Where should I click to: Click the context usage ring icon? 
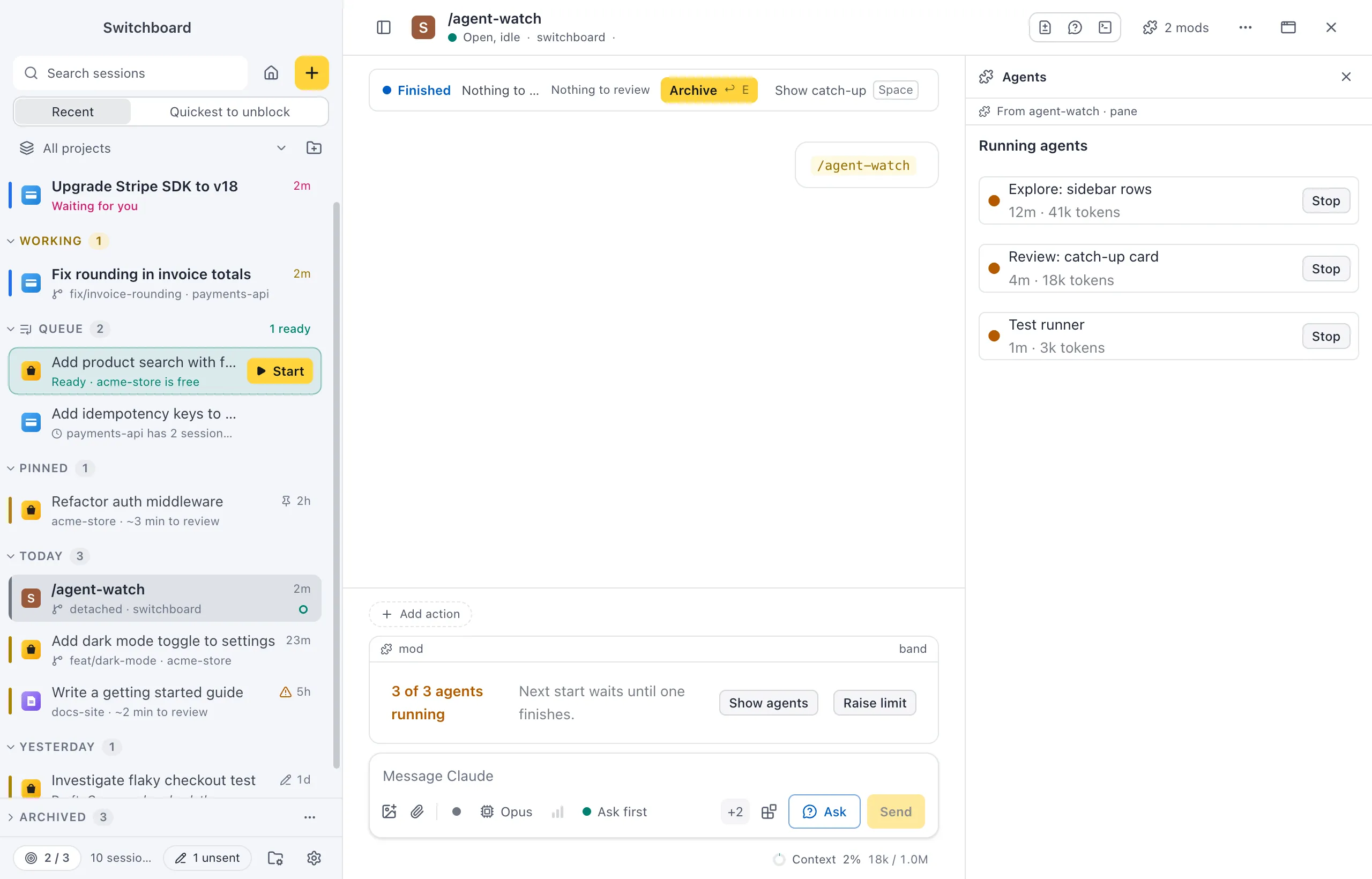(779, 860)
